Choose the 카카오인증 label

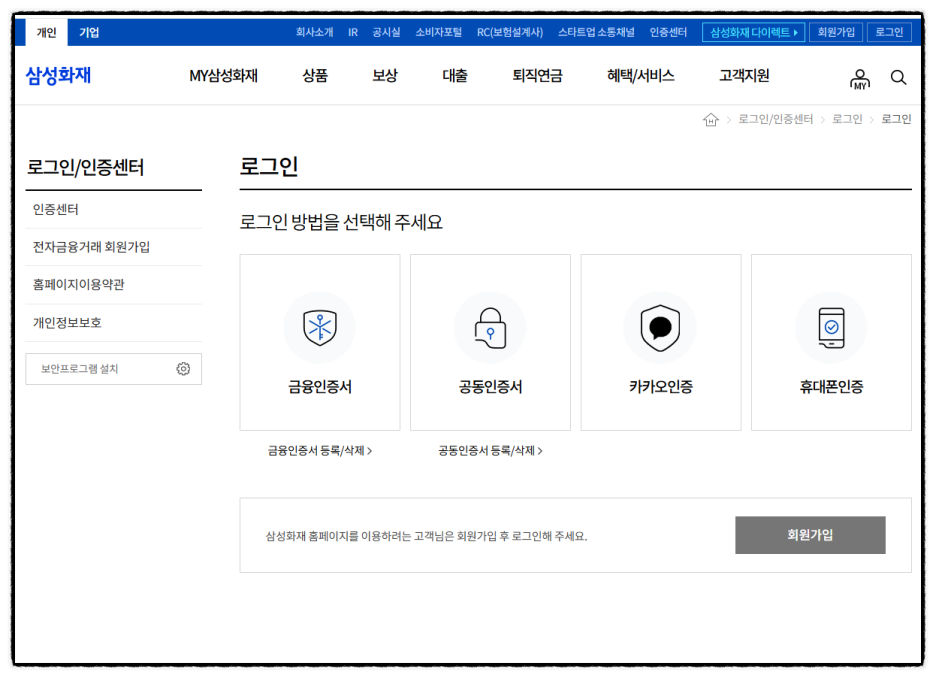click(660, 387)
